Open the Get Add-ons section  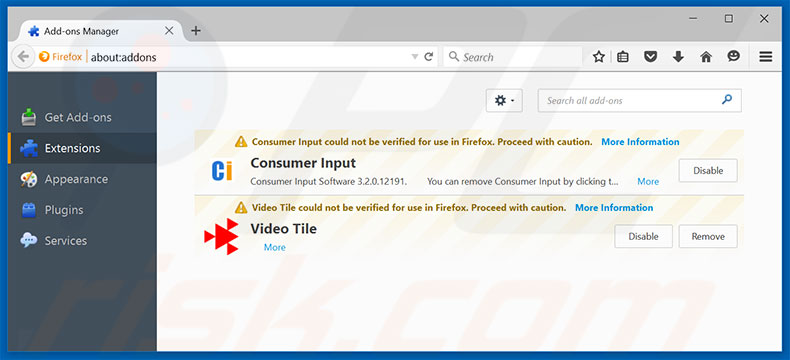(x=82, y=117)
